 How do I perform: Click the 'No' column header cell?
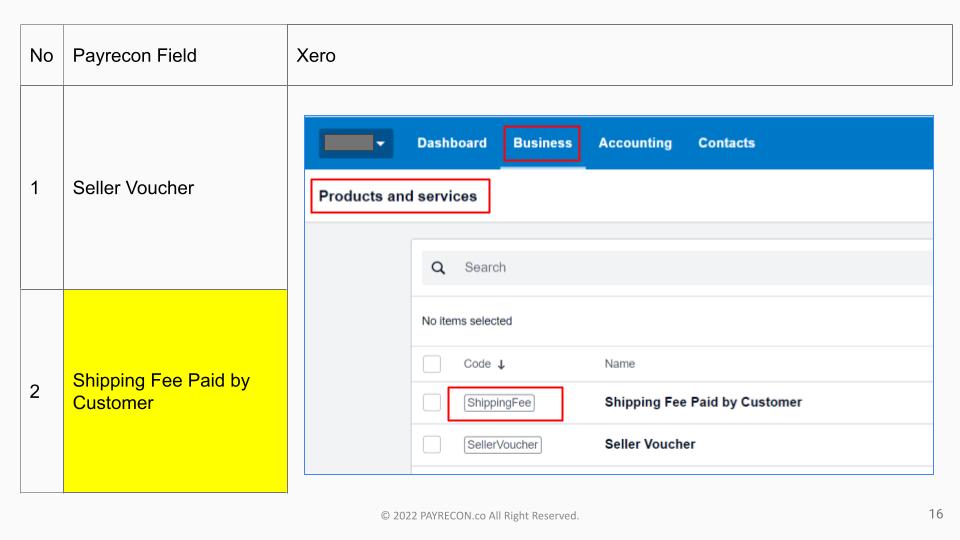pos(42,55)
